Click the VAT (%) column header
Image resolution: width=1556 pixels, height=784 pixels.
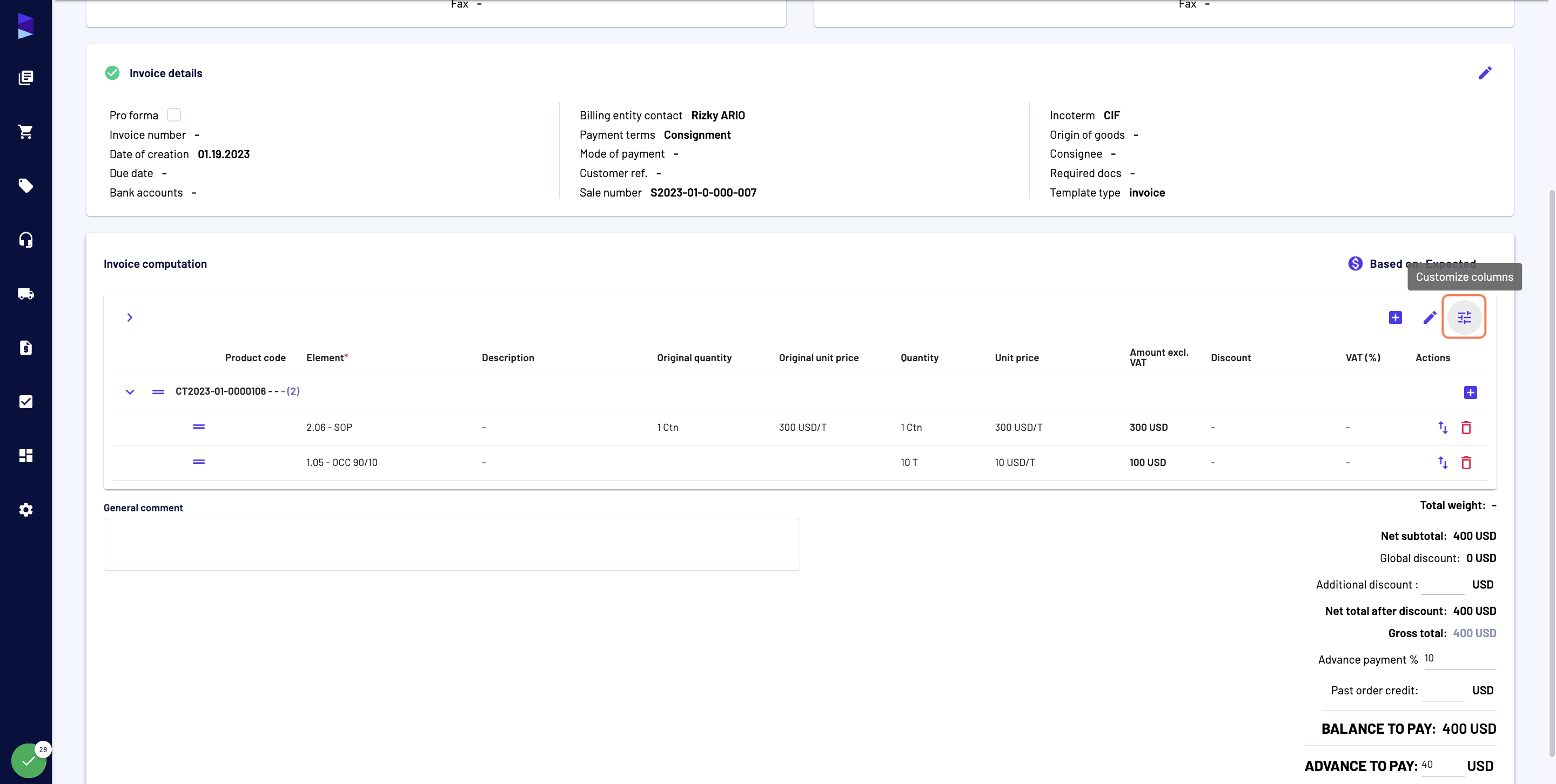[1363, 358]
